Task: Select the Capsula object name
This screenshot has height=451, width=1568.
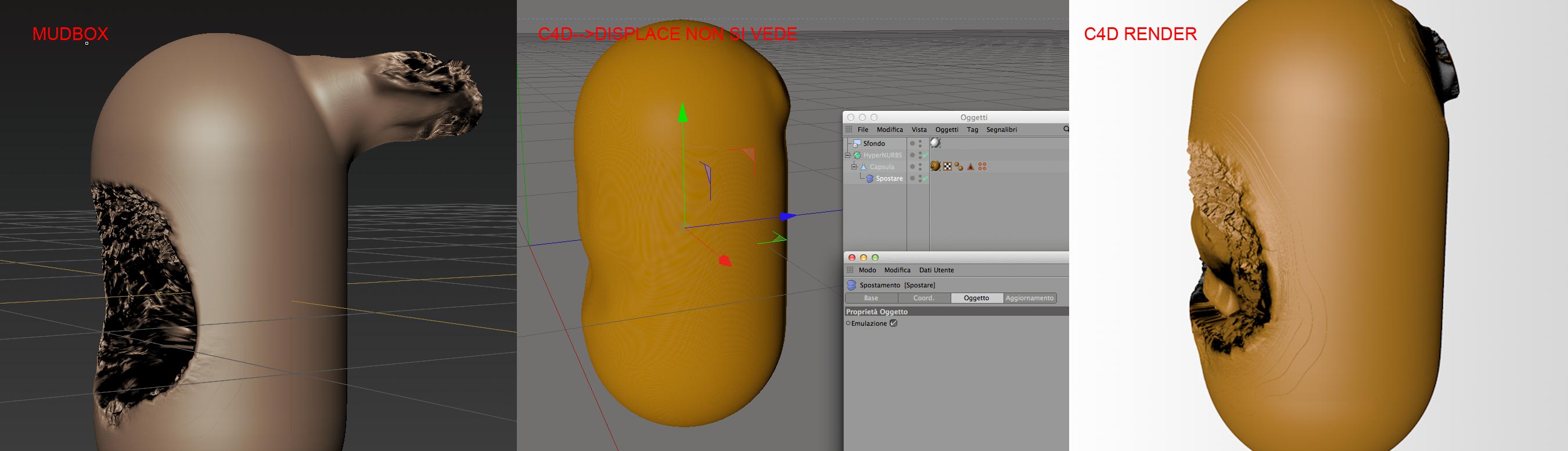Action: [882, 167]
